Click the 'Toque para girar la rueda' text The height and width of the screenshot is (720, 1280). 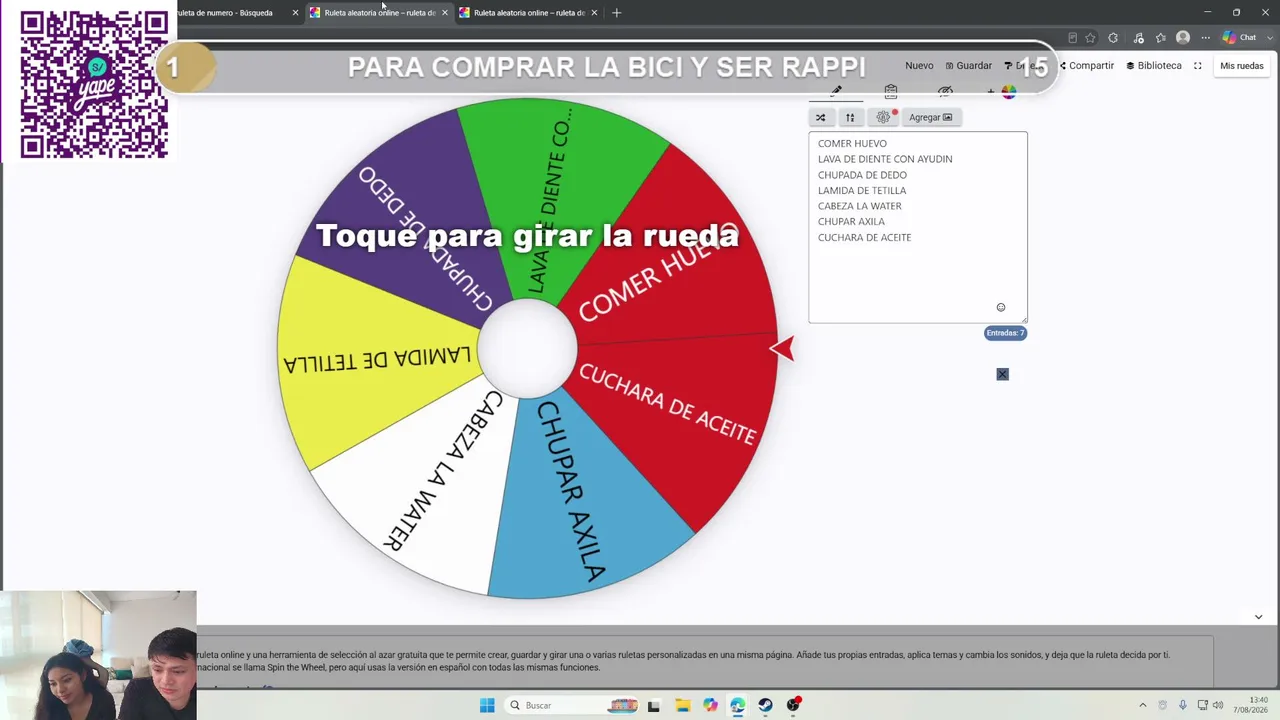click(527, 236)
